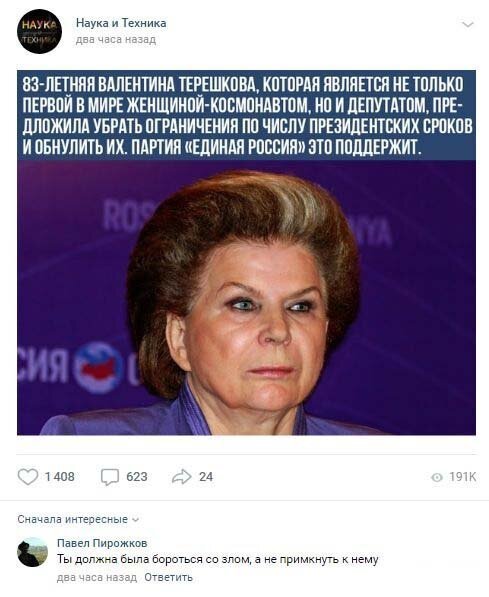
Task: Open the Наука и Техника group avatar
Action: 40,31
